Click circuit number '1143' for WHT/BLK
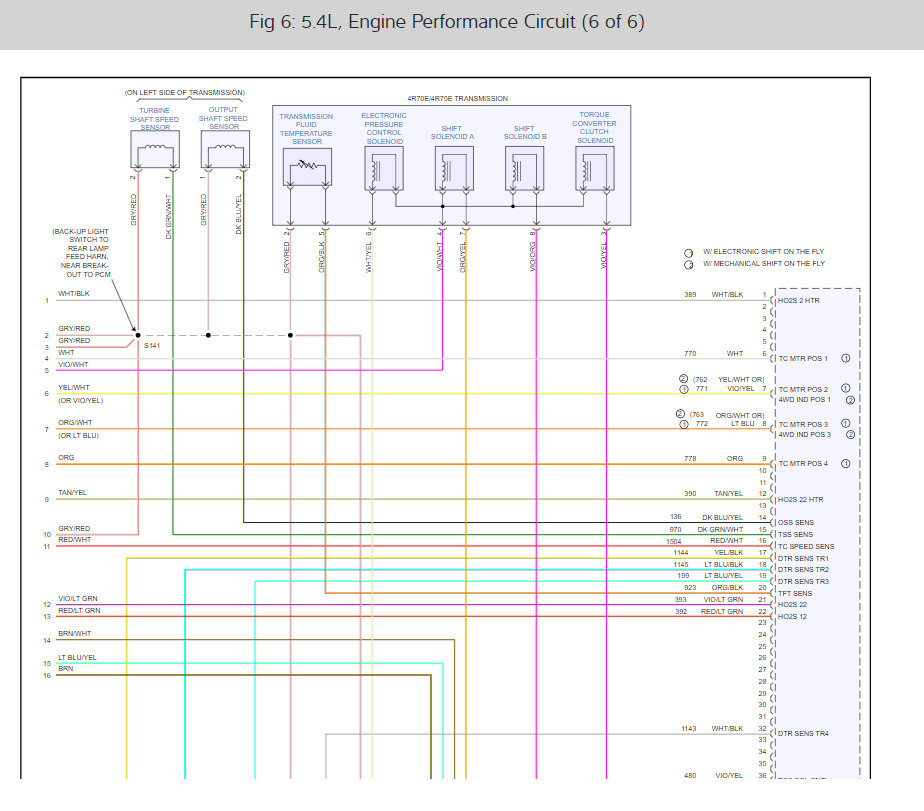 [689, 729]
